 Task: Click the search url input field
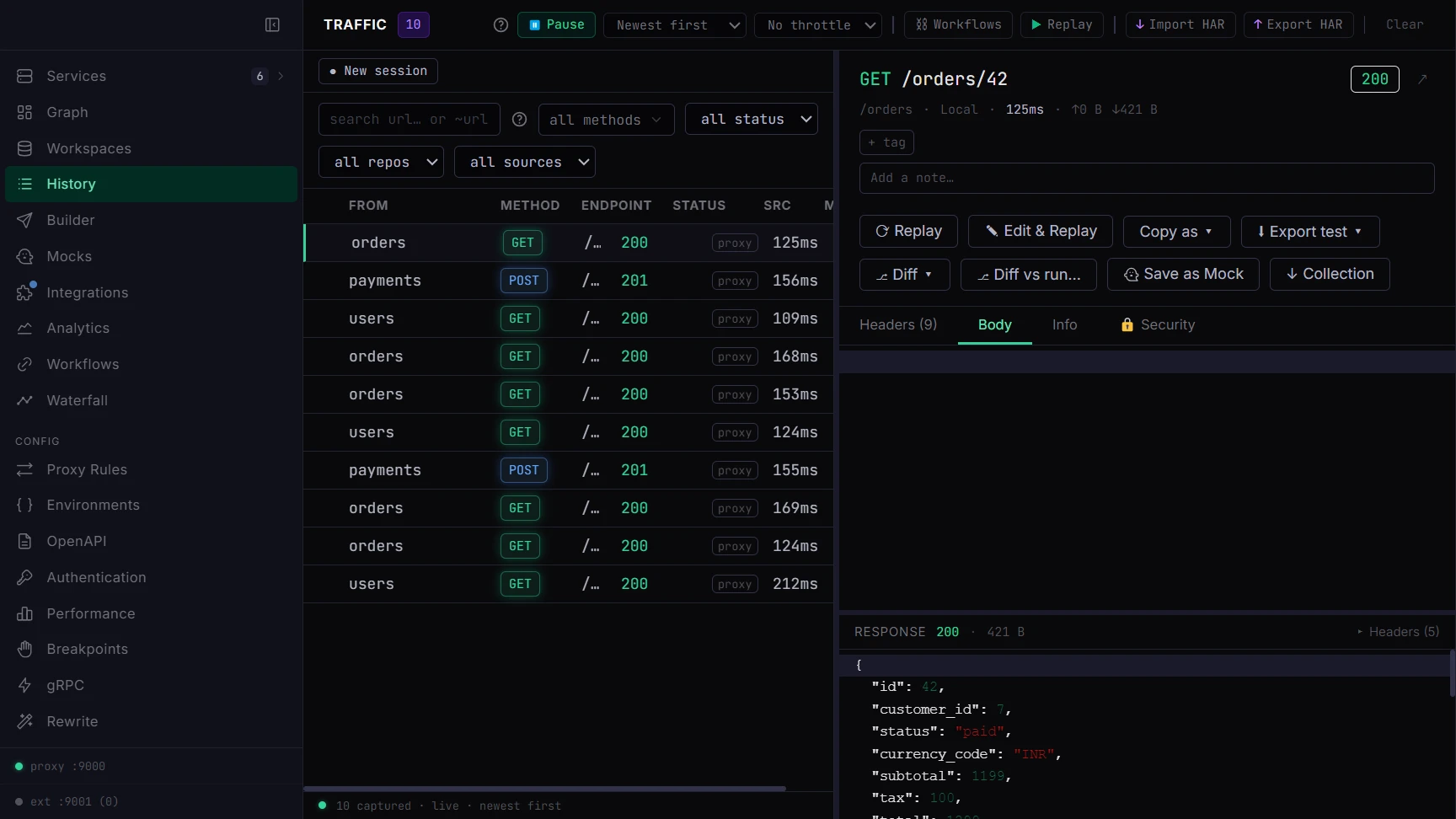(x=409, y=120)
